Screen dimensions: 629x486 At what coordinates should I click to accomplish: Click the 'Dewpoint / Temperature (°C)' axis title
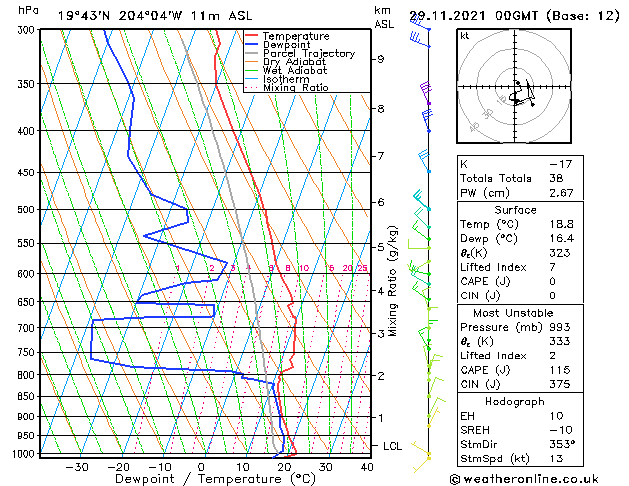(x=215, y=479)
